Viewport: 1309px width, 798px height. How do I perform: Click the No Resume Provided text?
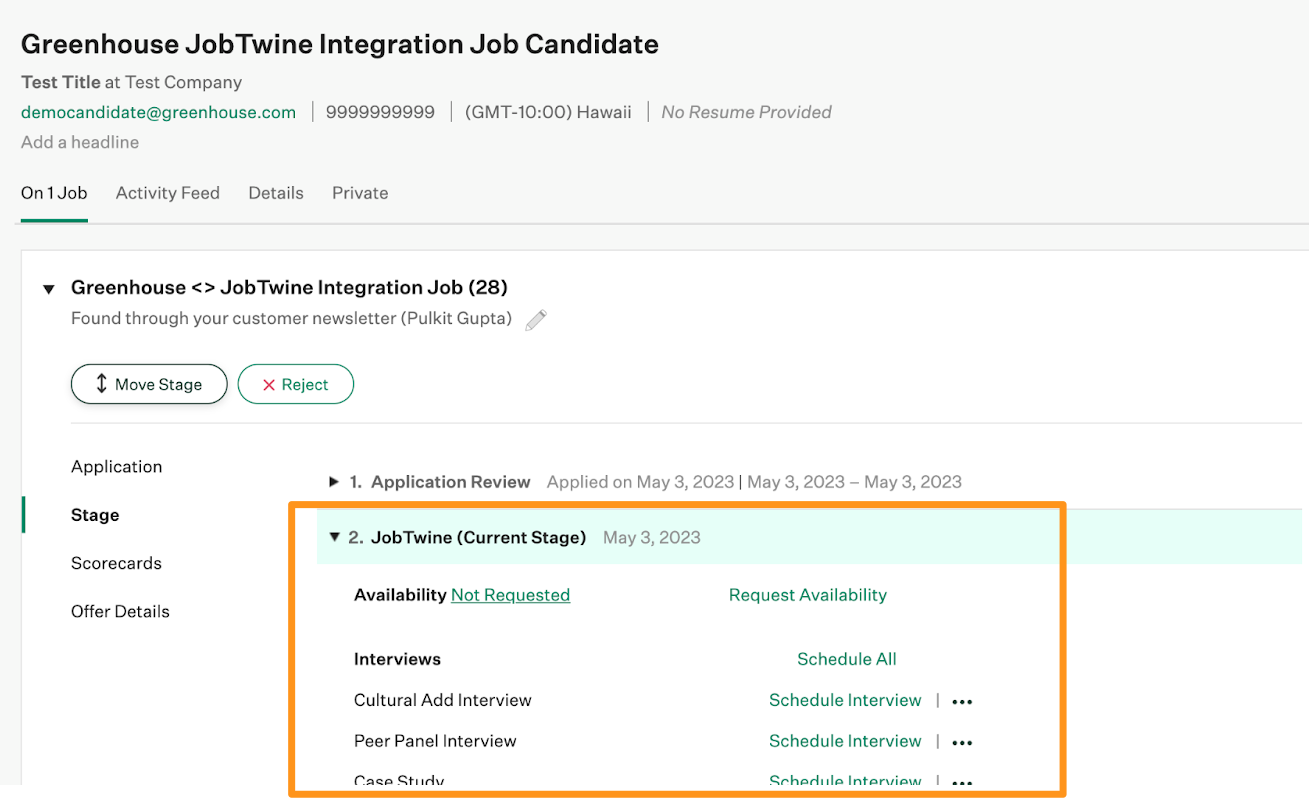[x=747, y=112]
